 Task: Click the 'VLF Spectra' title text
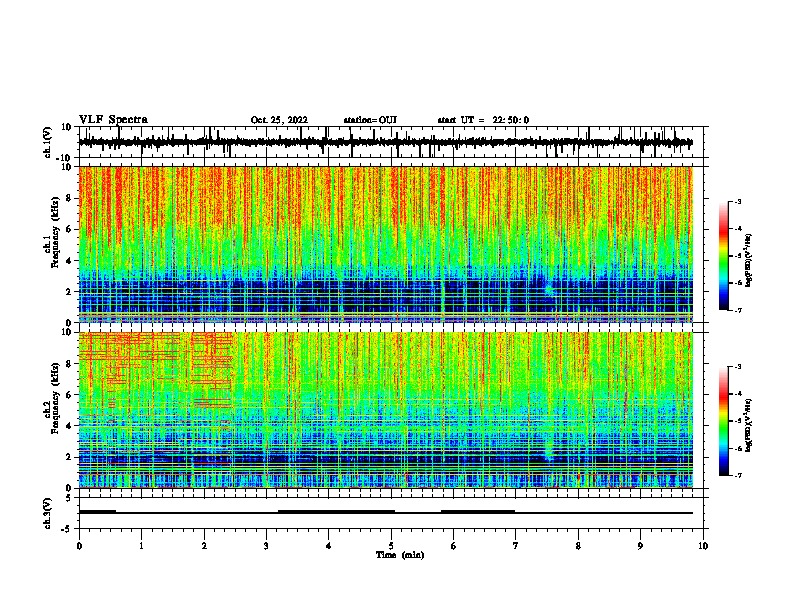[x=113, y=119]
